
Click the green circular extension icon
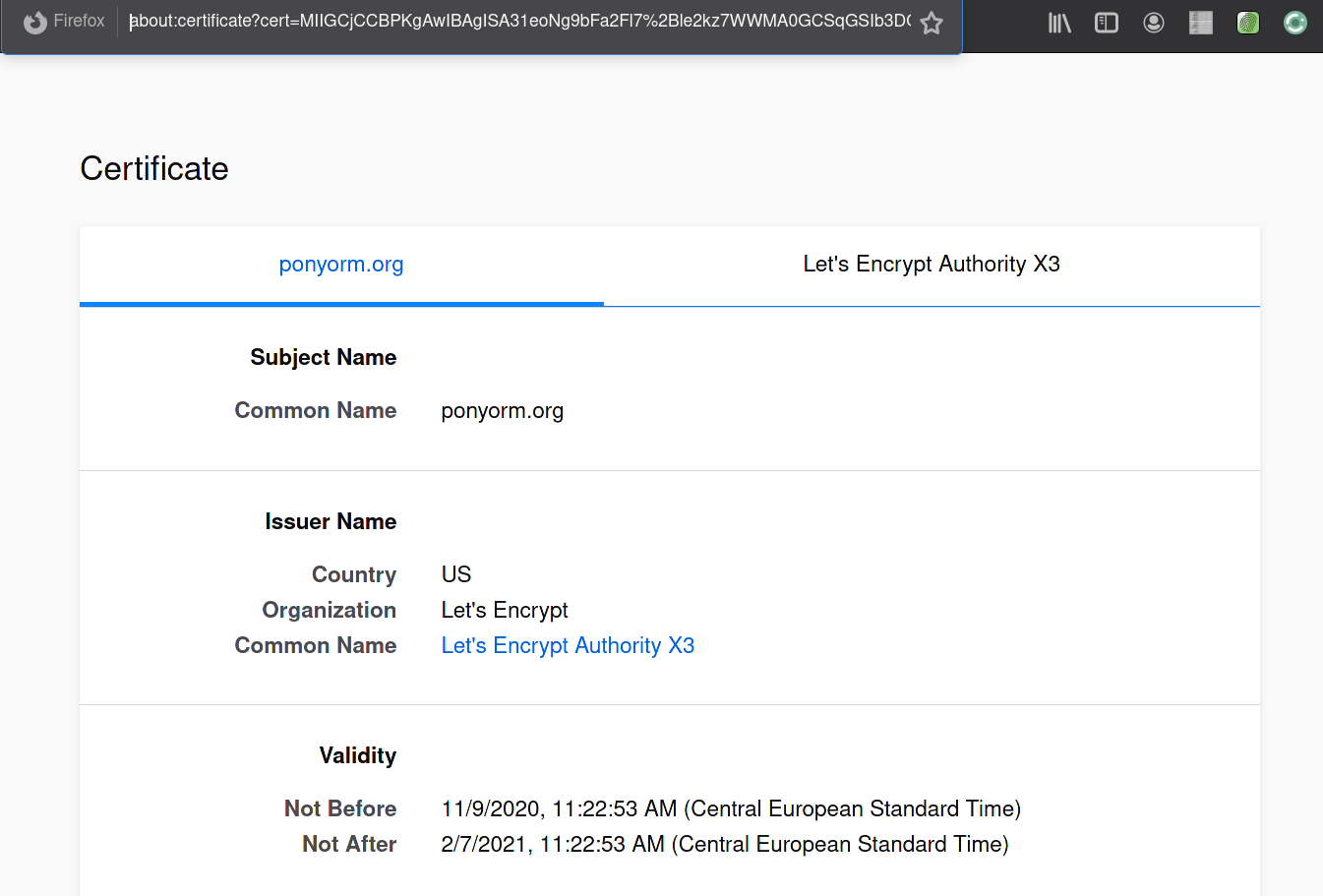tap(1295, 23)
